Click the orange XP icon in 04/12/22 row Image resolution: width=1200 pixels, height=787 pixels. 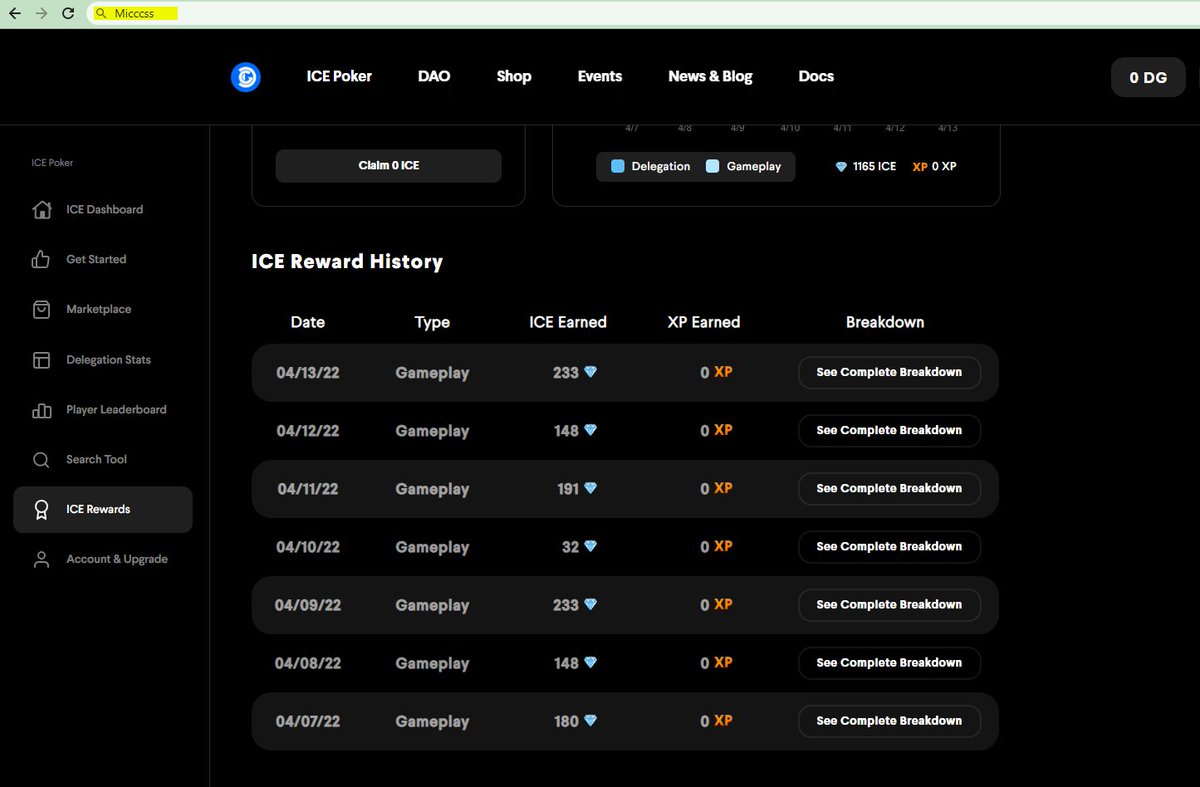click(723, 430)
